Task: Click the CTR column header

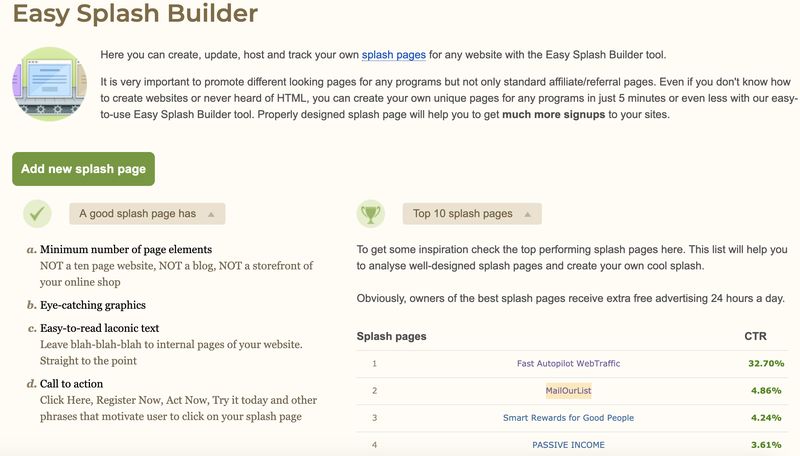Action: point(756,336)
